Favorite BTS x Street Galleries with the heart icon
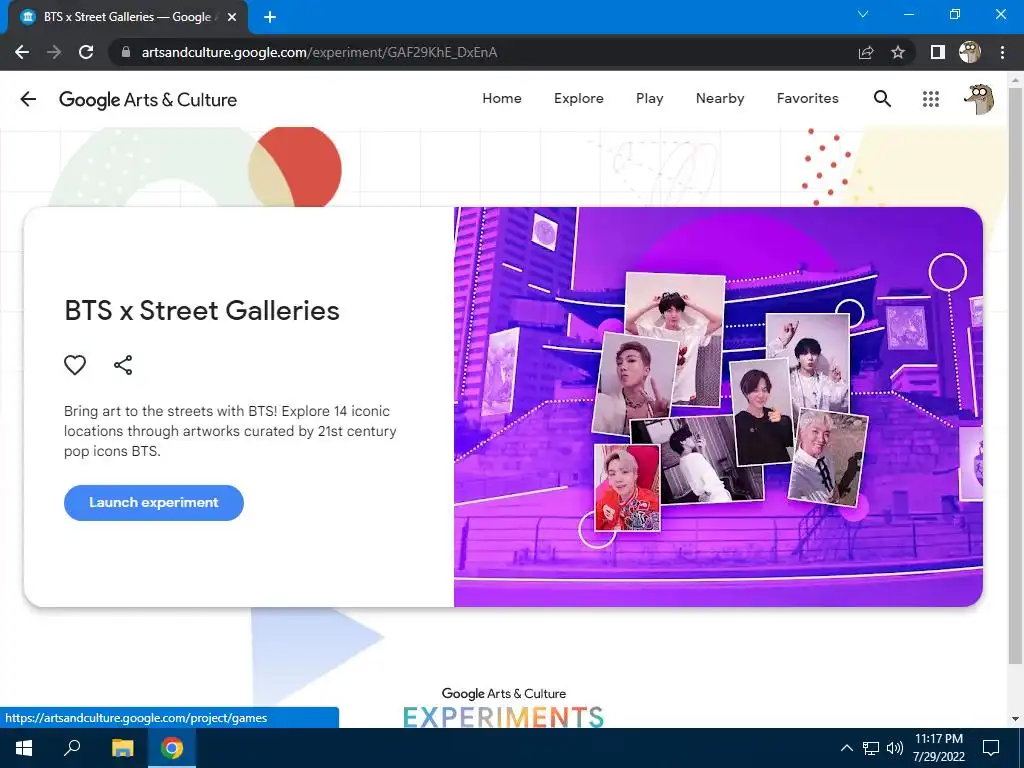The width and height of the screenshot is (1024, 768). click(x=75, y=364)
